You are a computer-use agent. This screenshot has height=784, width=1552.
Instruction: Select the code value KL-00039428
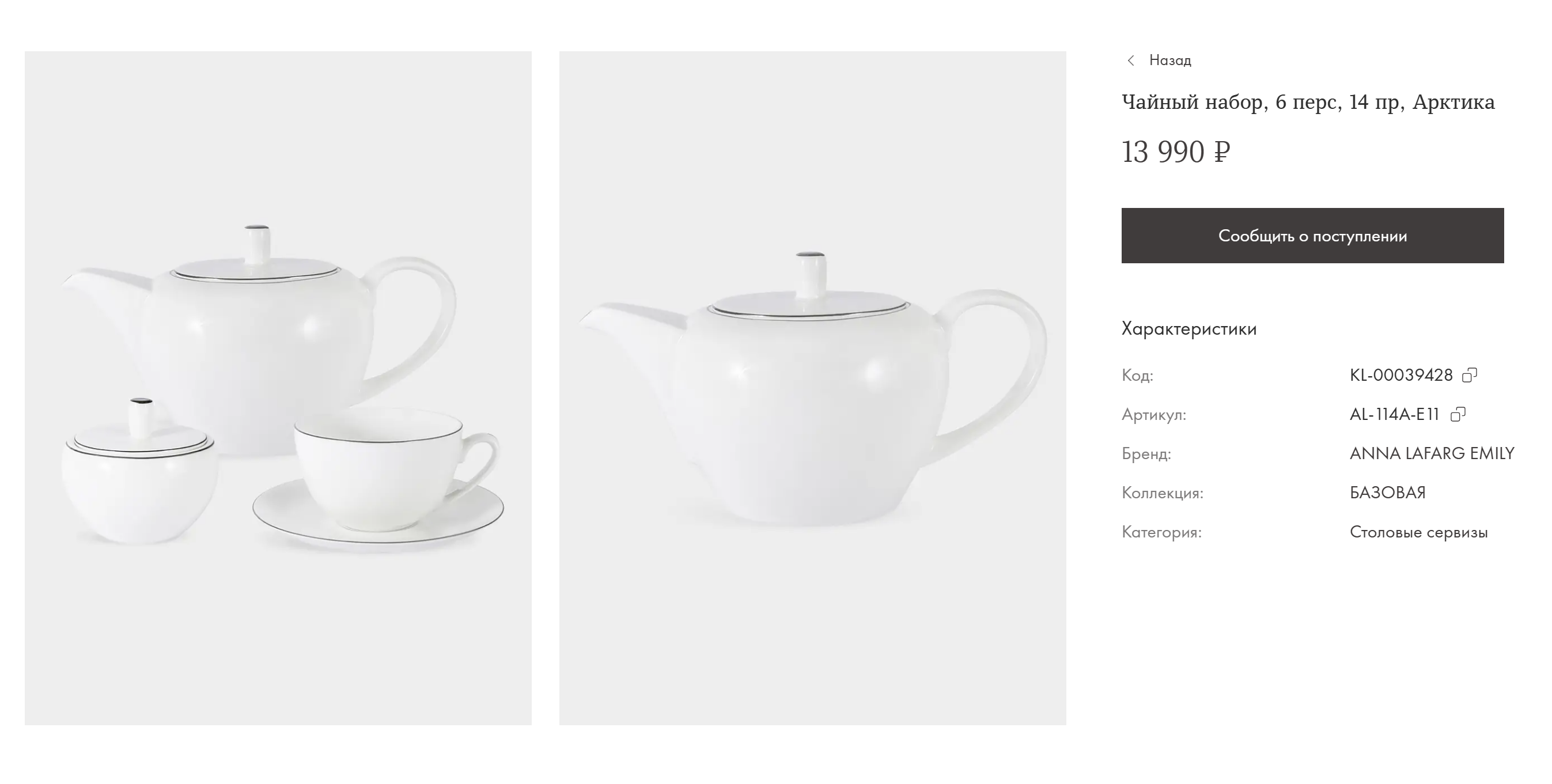1401,376
